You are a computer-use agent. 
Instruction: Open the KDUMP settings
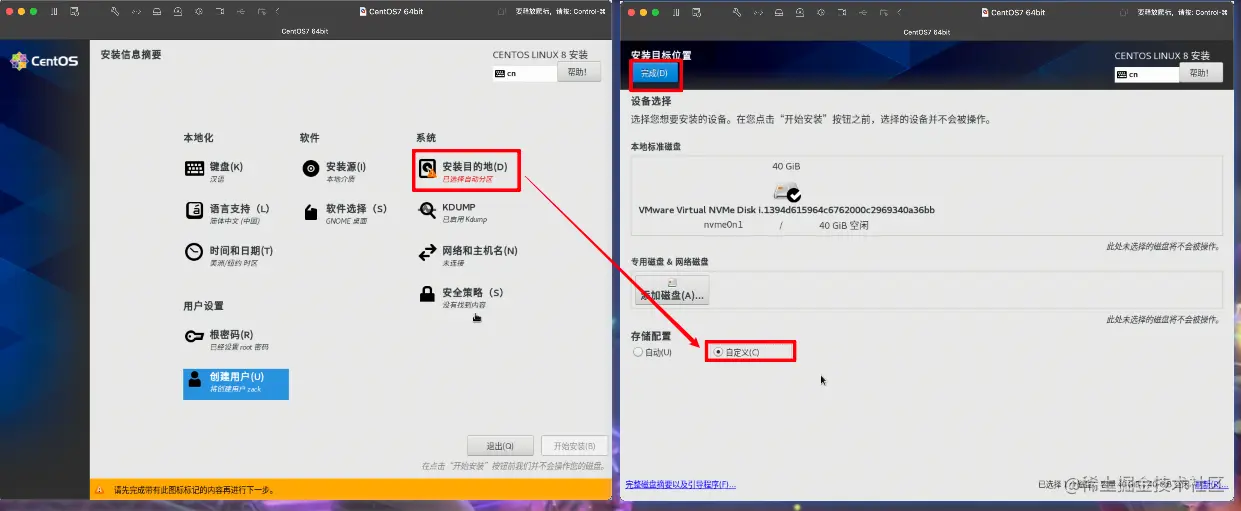(x=452, y=212)
